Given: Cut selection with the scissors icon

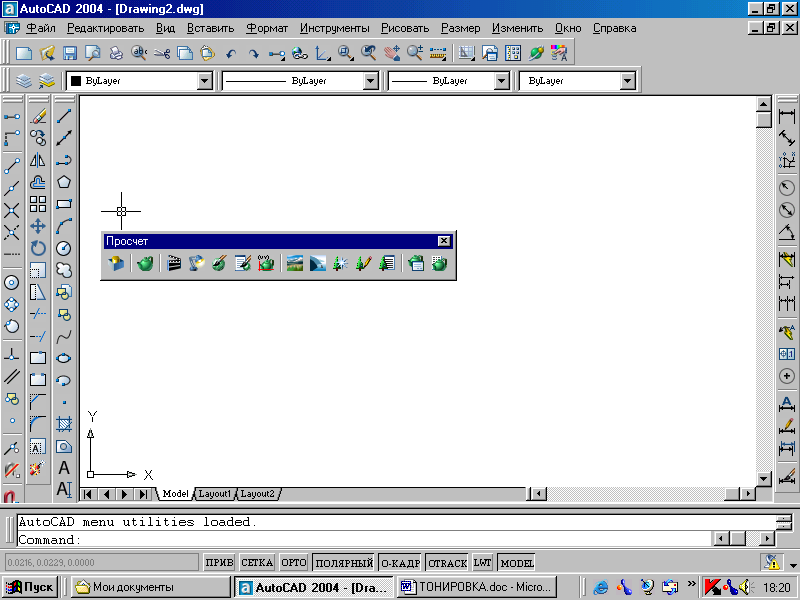Looking at the screenshot, I should 162,53.
